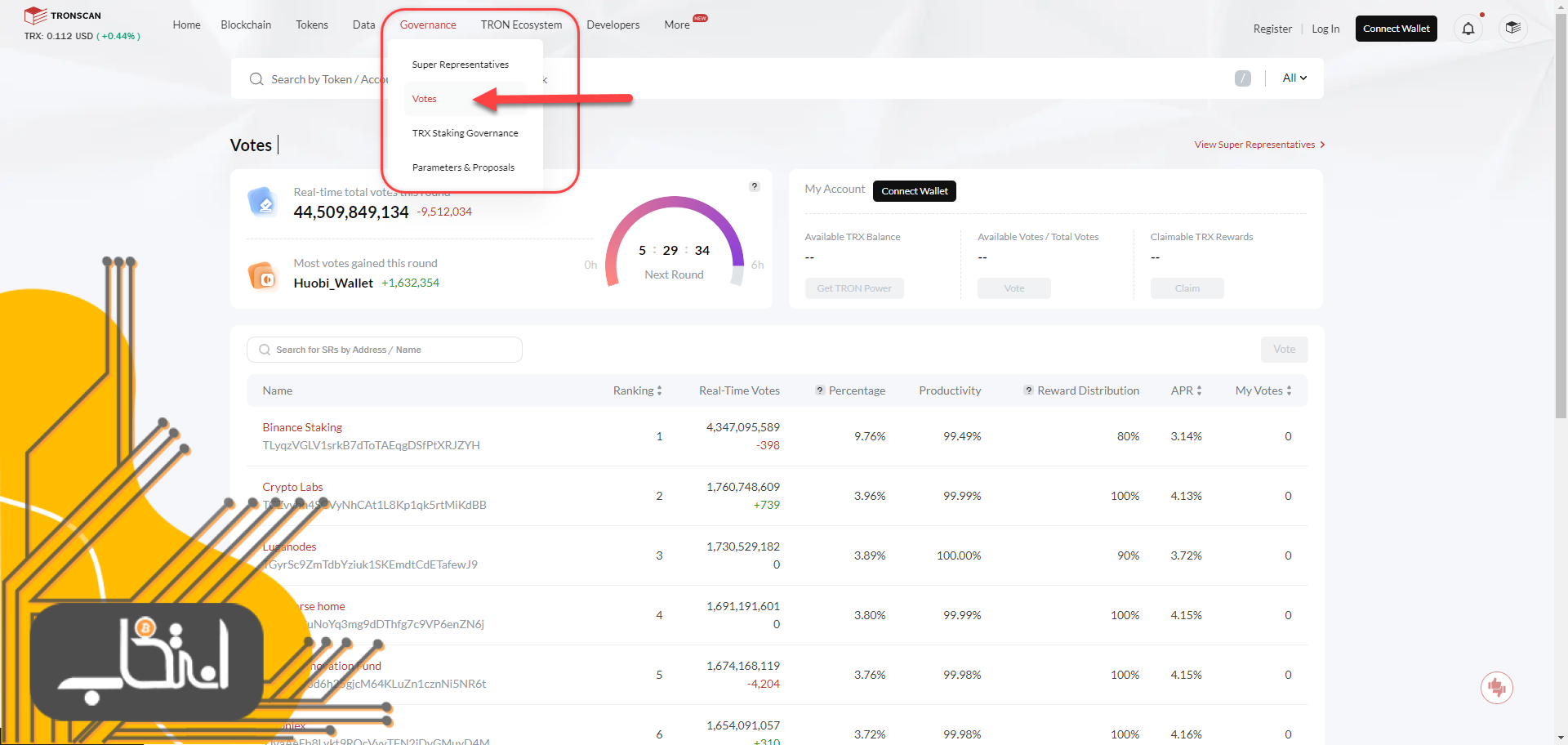The height and width of the screenshot is (745, 1568).
Task: Open View Super Representatives link
Action: (x=1259, y=145)
